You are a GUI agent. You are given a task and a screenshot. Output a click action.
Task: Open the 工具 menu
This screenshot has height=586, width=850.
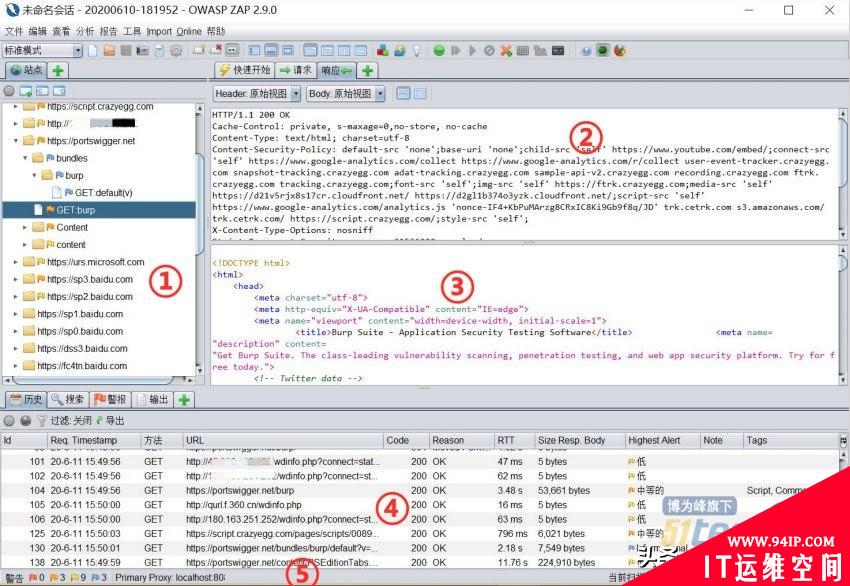132,31
